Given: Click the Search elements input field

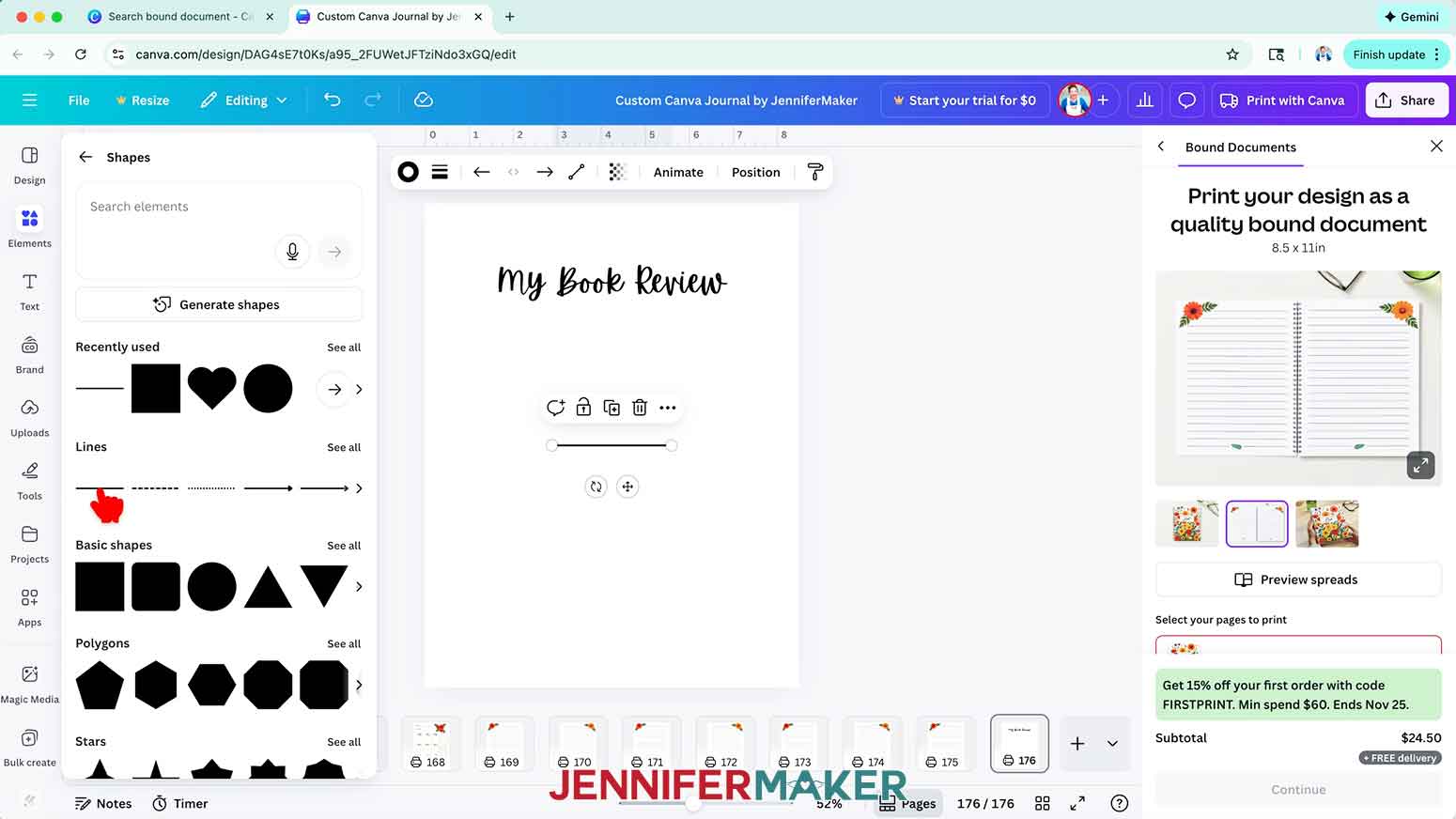Looking at the screenshot, I should click(218, 230).
